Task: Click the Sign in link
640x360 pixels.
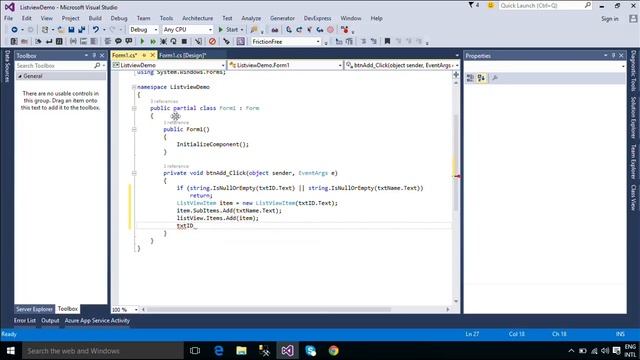Action: [x=609, y=19]
